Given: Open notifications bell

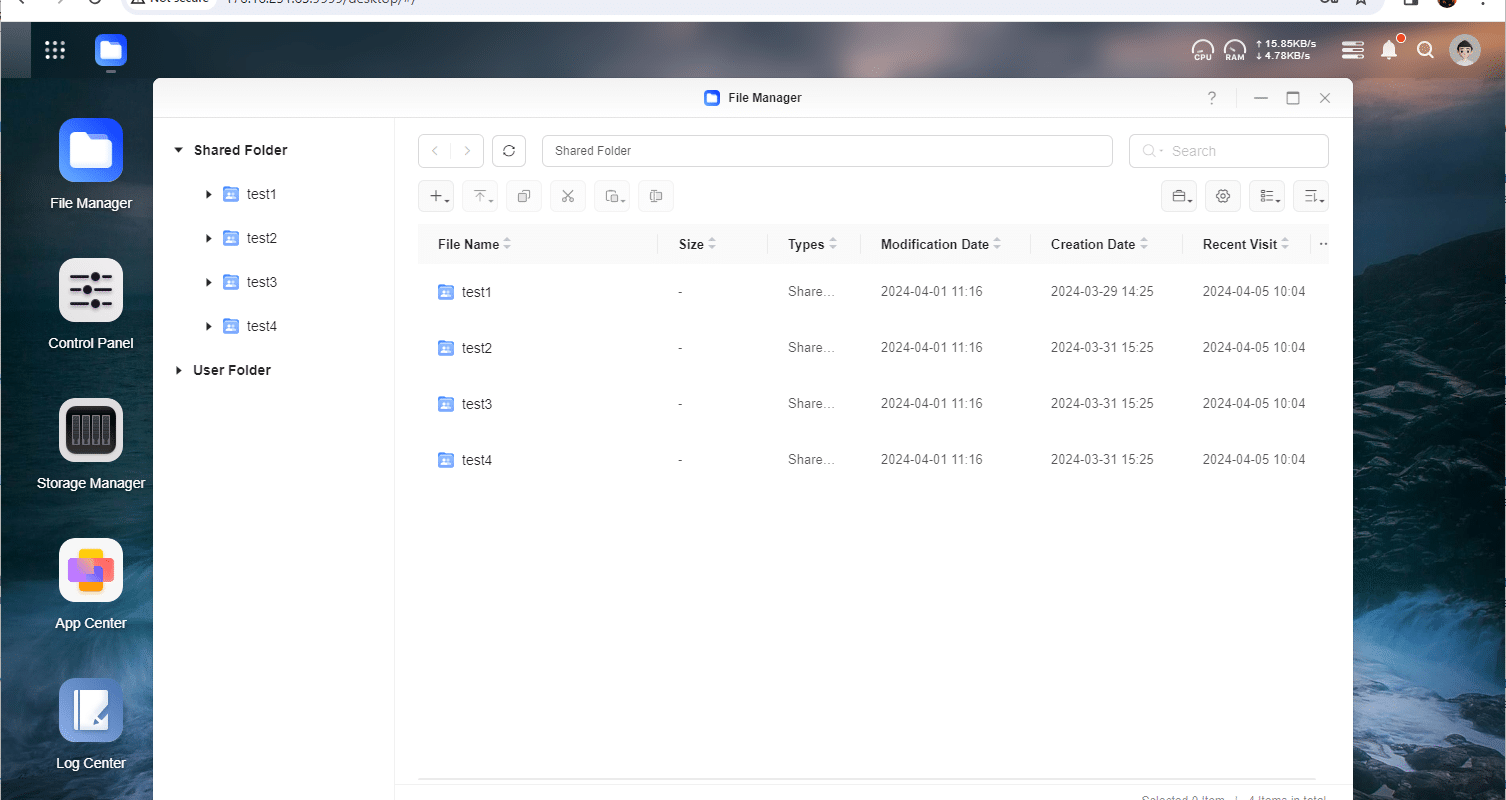Looking at the screenshot, I should [1389, 50].
